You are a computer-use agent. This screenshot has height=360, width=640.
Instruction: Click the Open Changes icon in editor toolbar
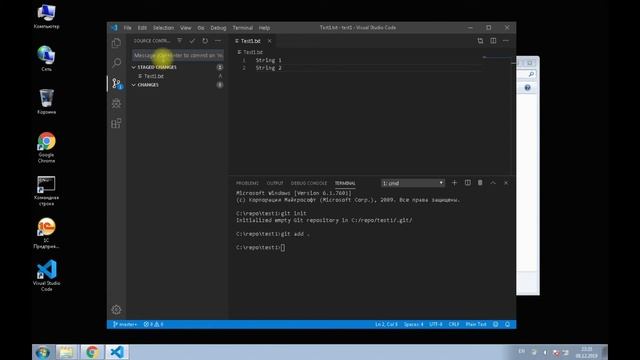(480, 41)
